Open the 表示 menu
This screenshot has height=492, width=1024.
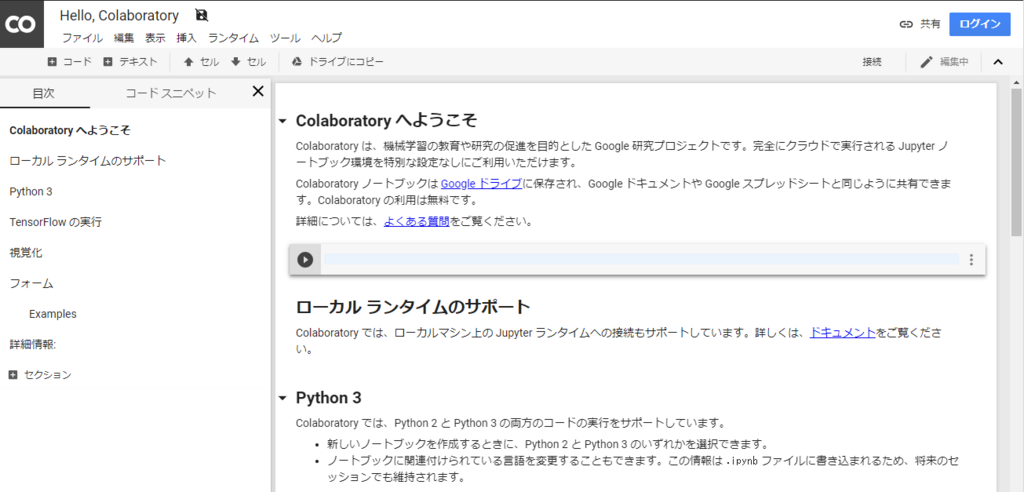(x=155, y=38)
